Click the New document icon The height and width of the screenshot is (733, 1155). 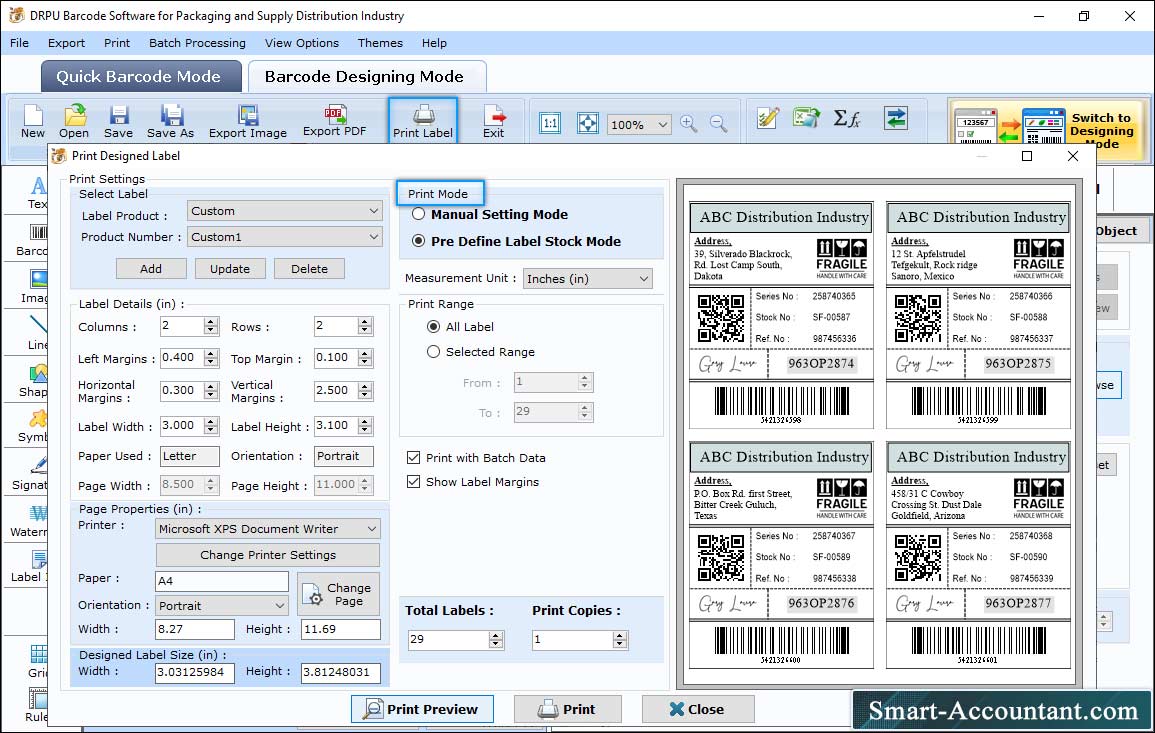coord(32,122)
